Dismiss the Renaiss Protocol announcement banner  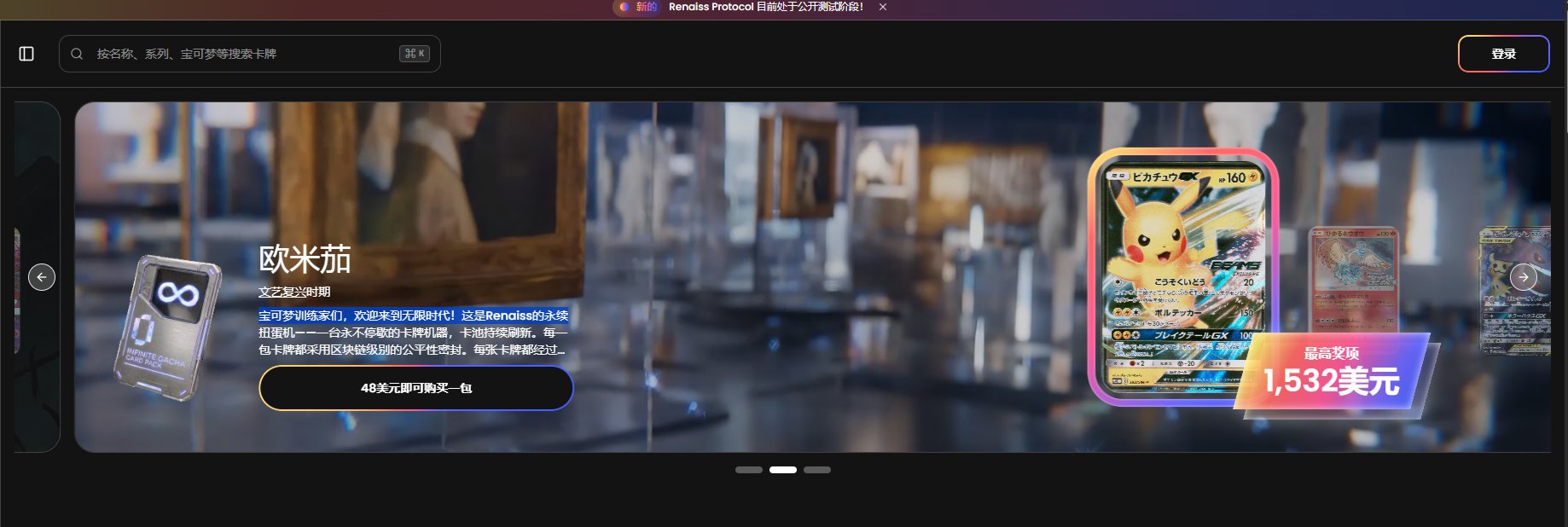click(x=883, y=7)
